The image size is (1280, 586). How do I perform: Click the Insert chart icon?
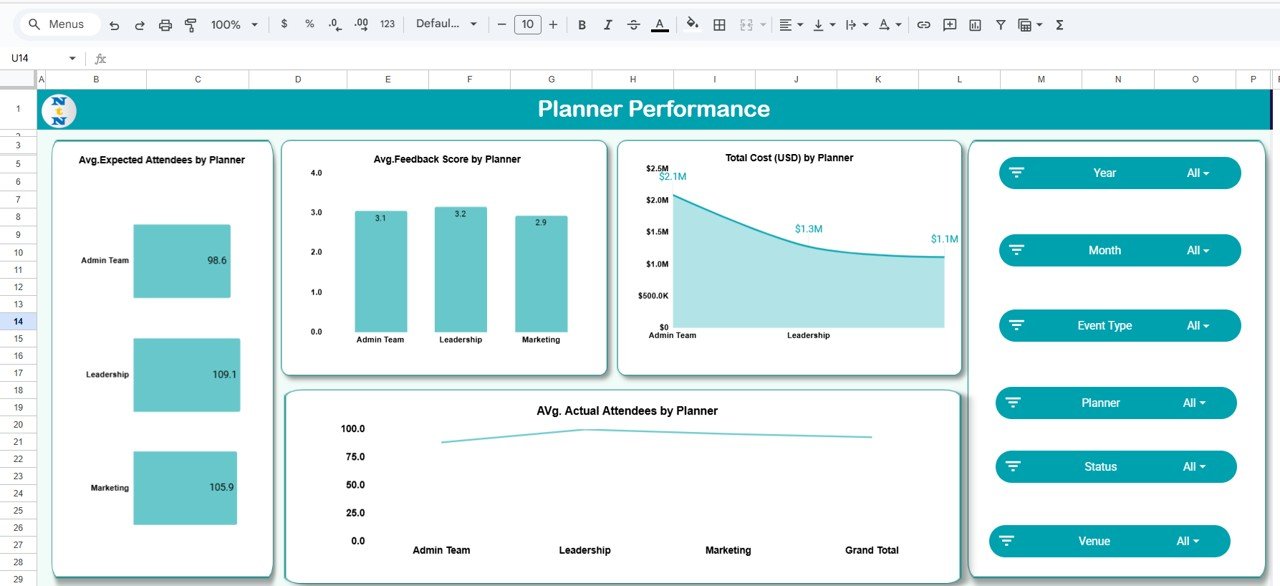(975, 24)
